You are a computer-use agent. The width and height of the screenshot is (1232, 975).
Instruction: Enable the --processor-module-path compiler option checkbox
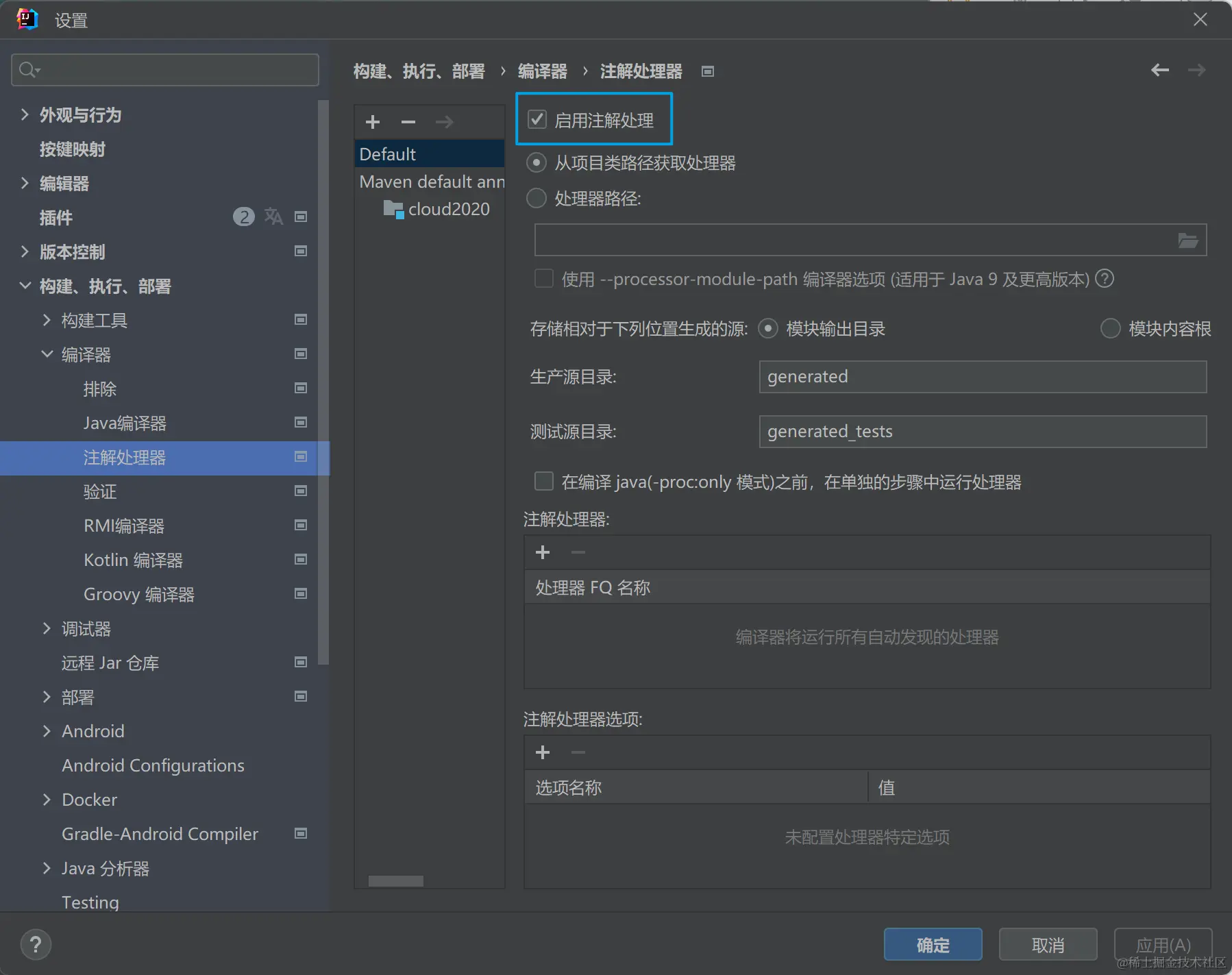click(x=544, y=279)
